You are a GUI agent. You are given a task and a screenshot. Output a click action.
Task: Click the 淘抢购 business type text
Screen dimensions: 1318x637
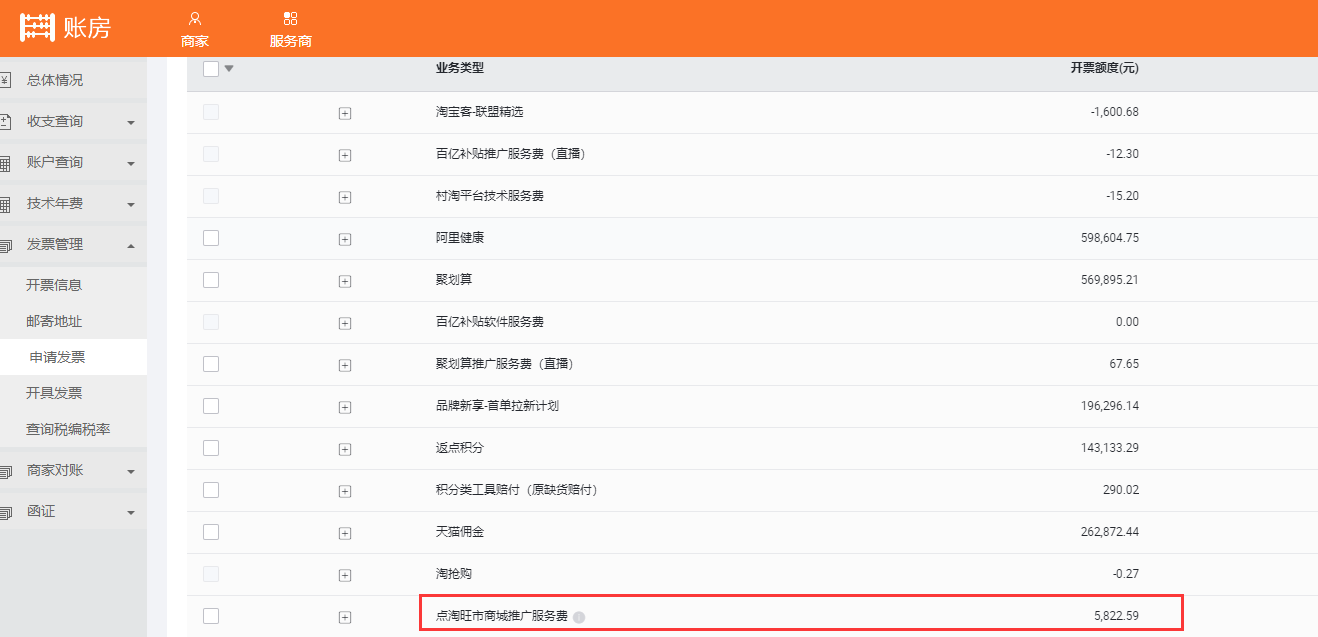(x=453, y=574)
